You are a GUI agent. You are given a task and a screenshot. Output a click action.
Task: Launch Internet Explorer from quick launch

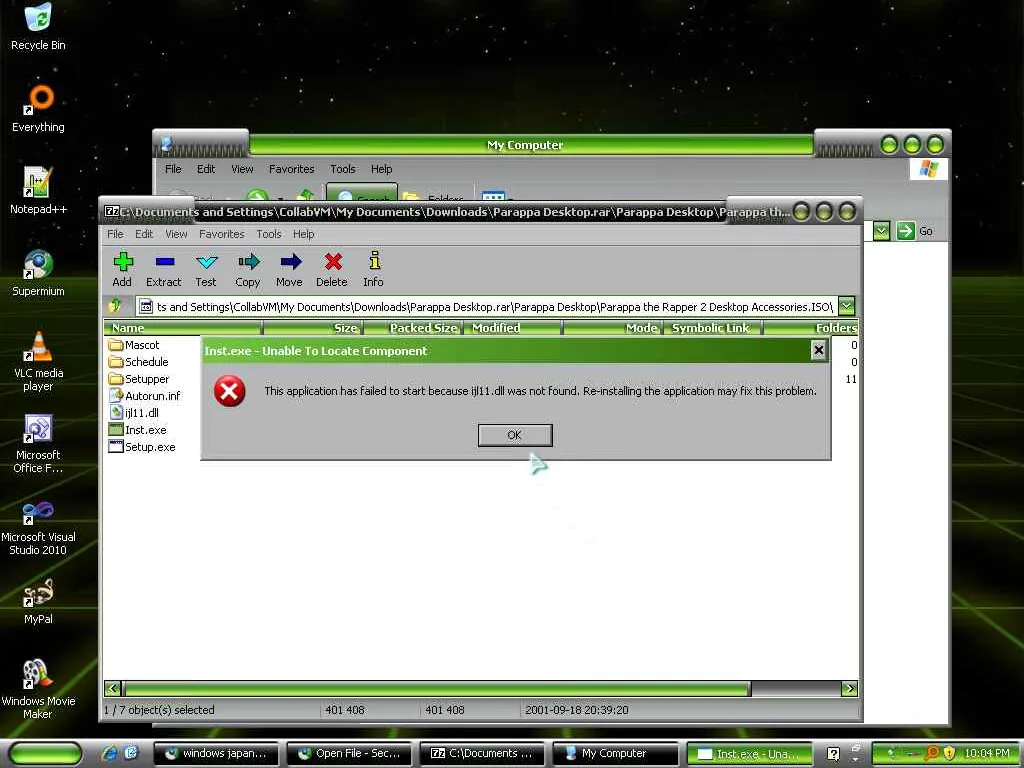point(110,754)
